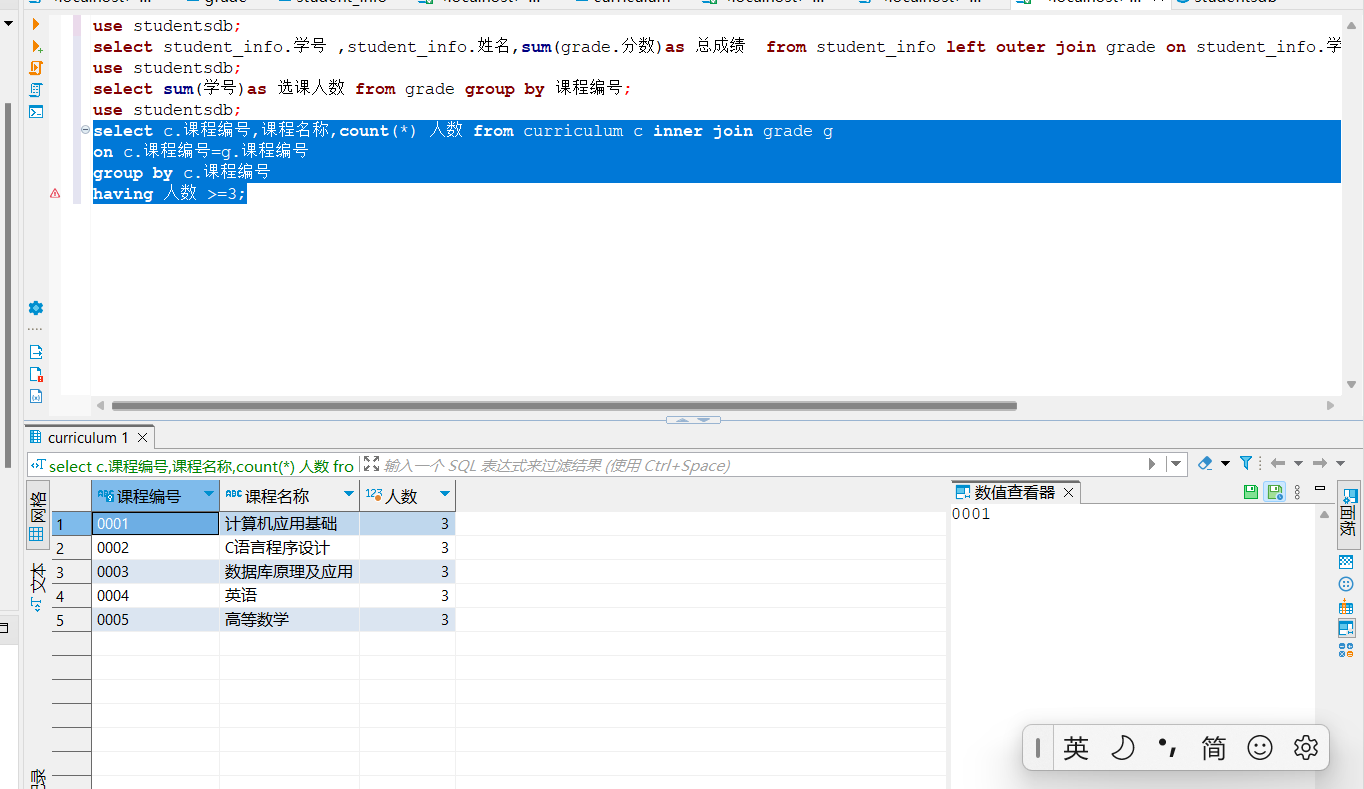Select row number 2 header

(x=71, y=548)
